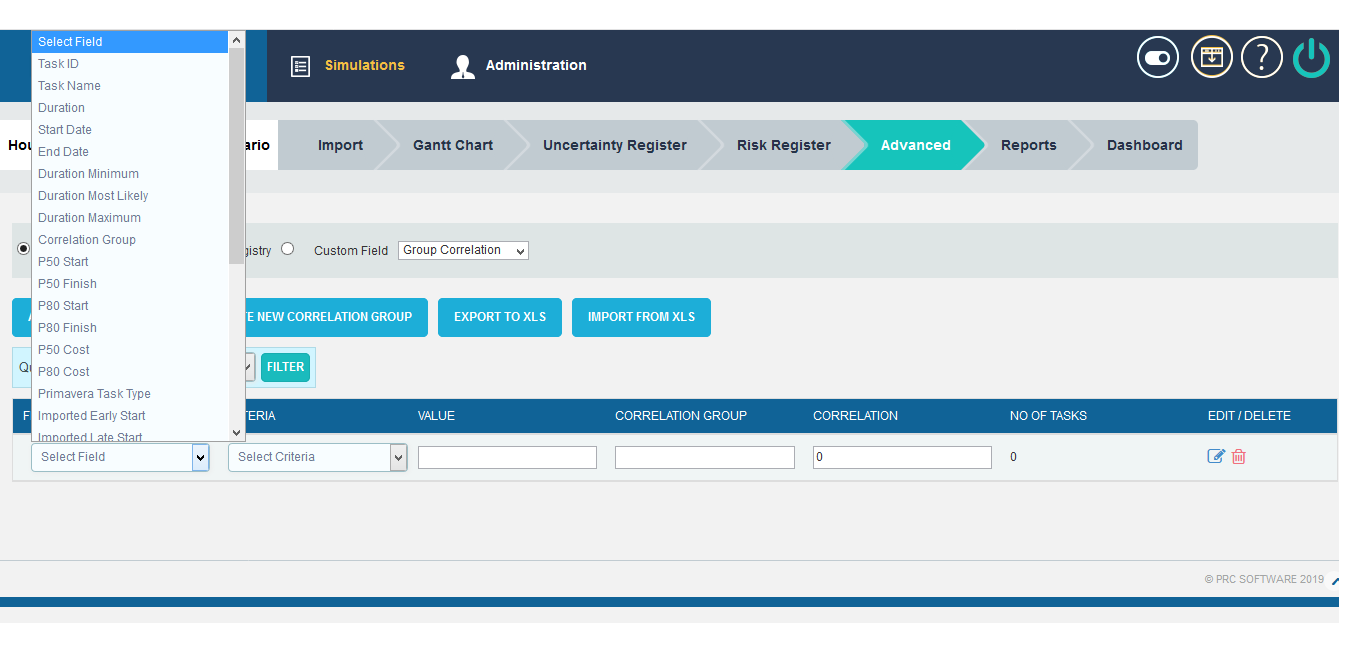Select the leftmost radio button above the buttons
This screenshot has height=658, width=1360.
click(22, 249)
